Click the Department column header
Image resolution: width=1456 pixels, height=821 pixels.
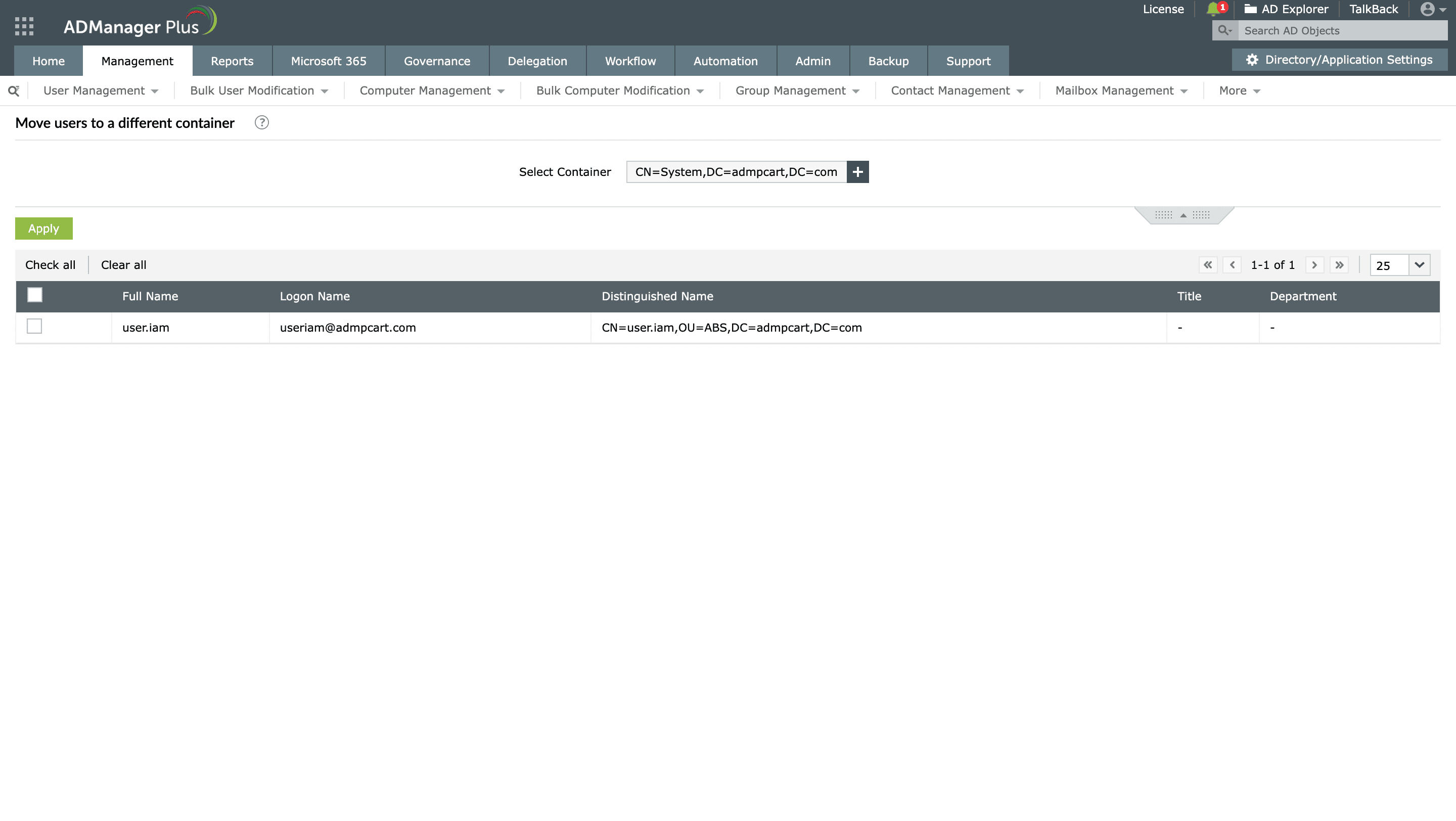click(x=1303, y=296)
